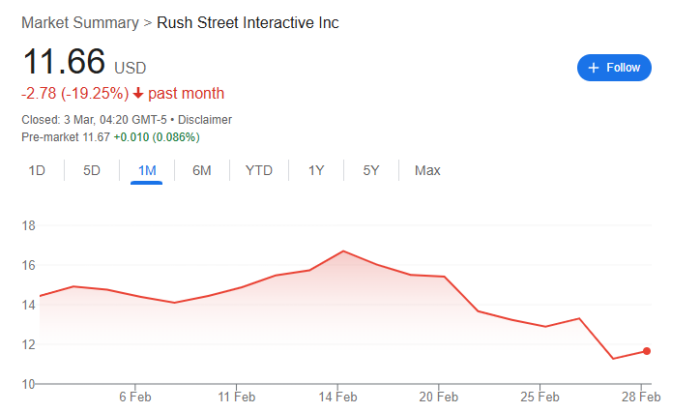Show the Max time range

tap(427, 170)
